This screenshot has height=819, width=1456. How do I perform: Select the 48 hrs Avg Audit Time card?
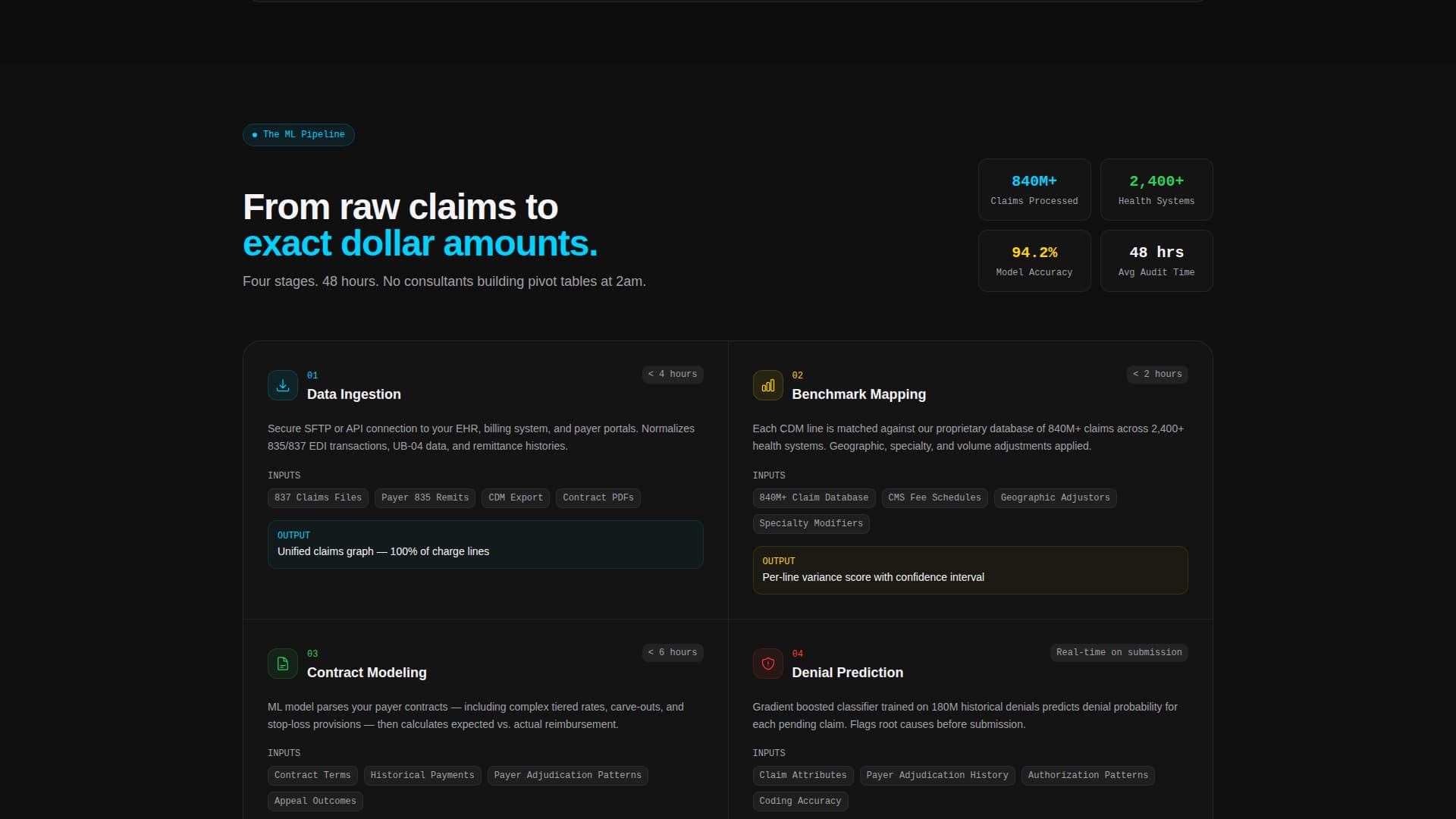point(1156,261)
